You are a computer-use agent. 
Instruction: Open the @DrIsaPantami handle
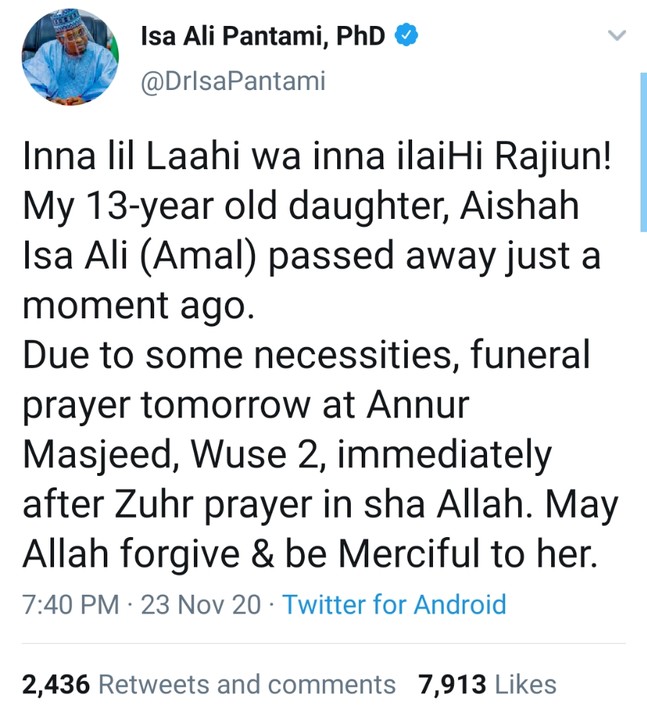coord(234,81)
